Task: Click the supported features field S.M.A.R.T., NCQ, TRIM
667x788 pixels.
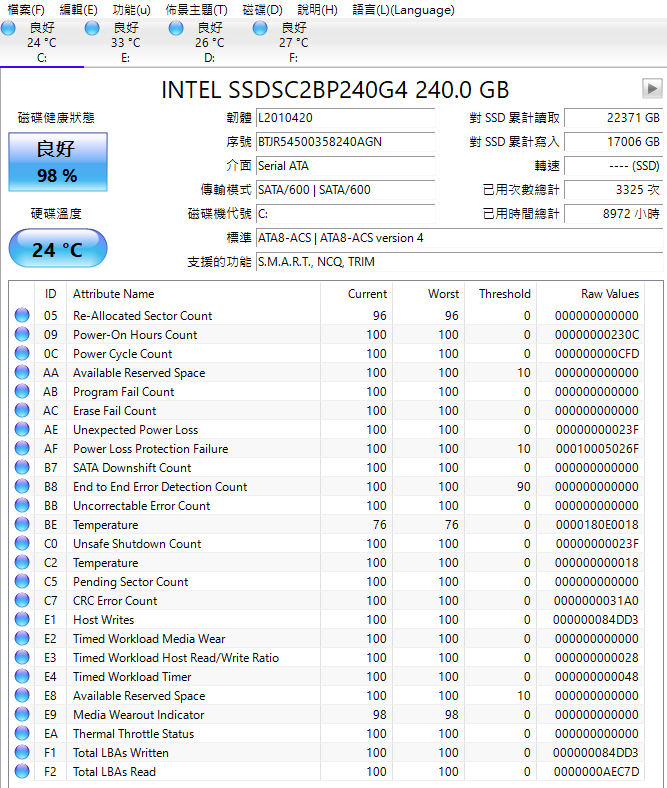Action: pos(459,262)
